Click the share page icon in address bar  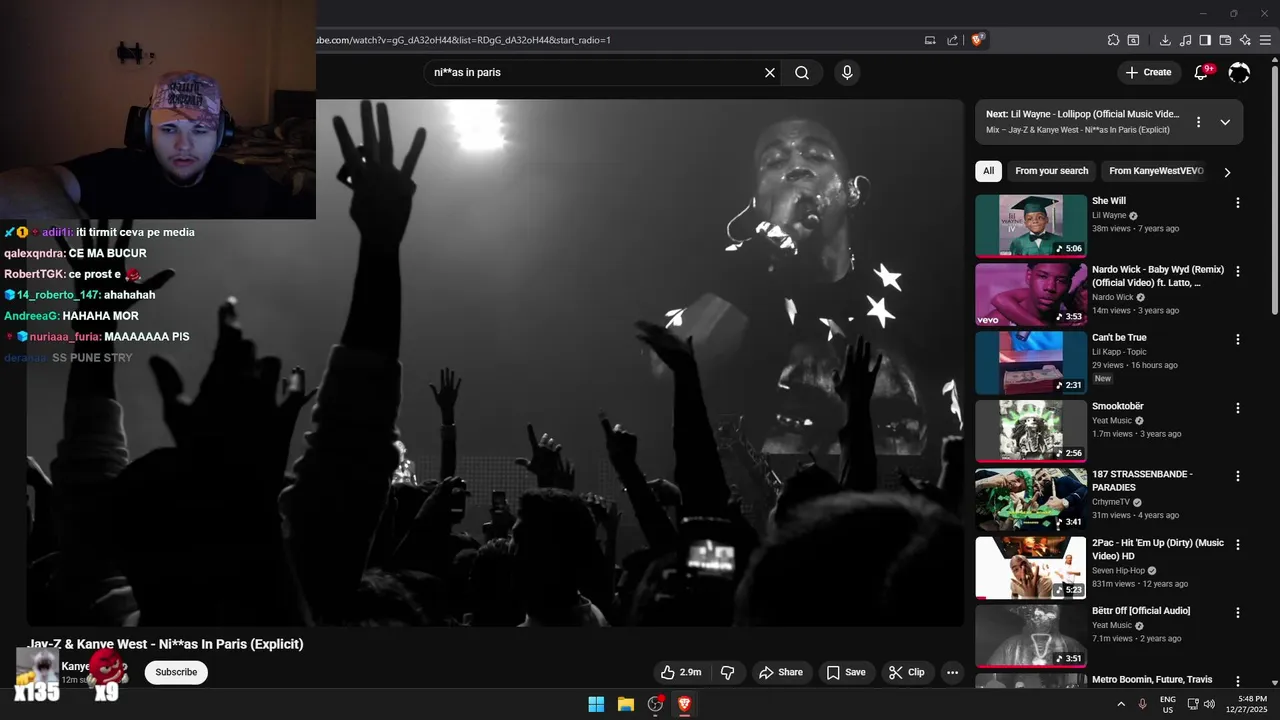[953, 40]
